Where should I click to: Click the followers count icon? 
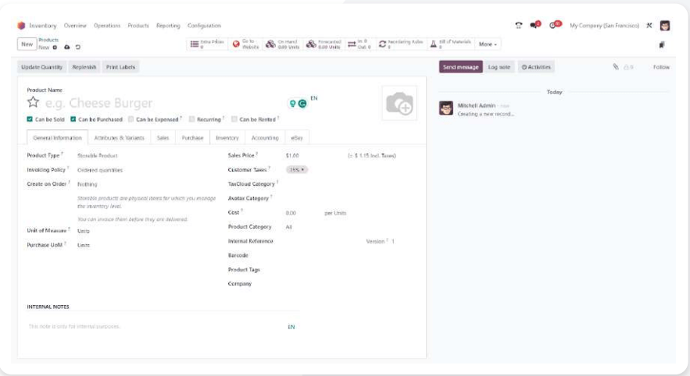click(x=628, y=67)
